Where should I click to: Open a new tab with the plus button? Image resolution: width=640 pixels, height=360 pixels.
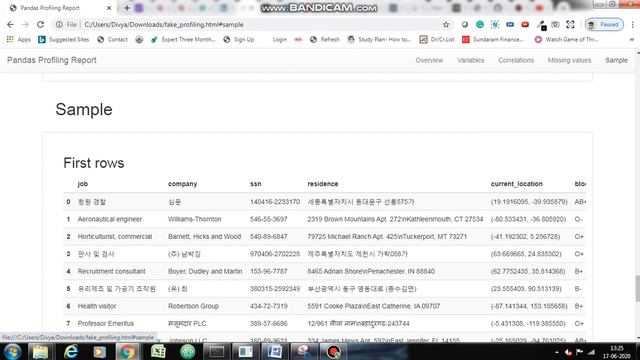point(127,8)
